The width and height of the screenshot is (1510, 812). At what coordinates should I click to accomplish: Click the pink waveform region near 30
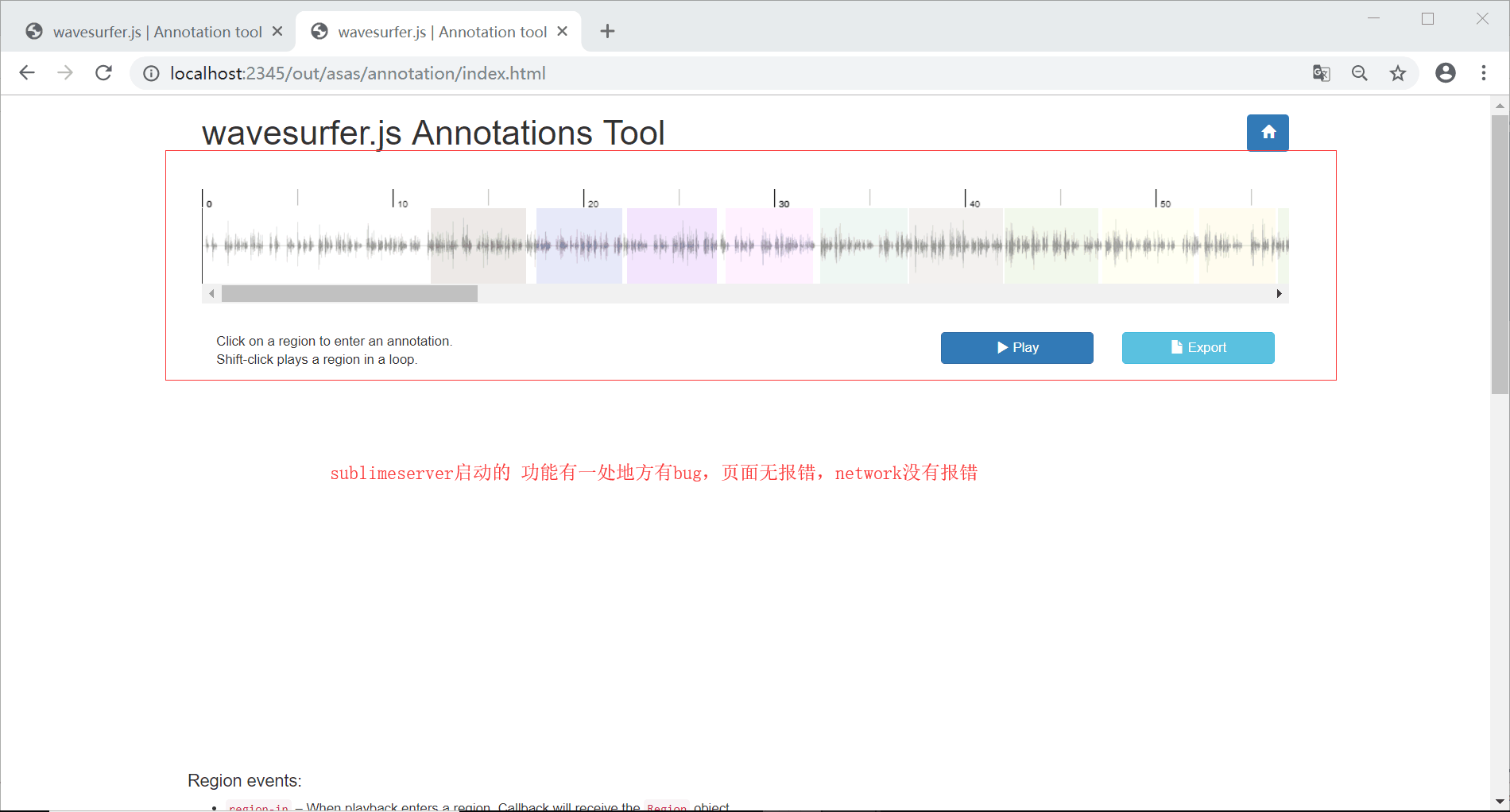[x=770, y=246]
